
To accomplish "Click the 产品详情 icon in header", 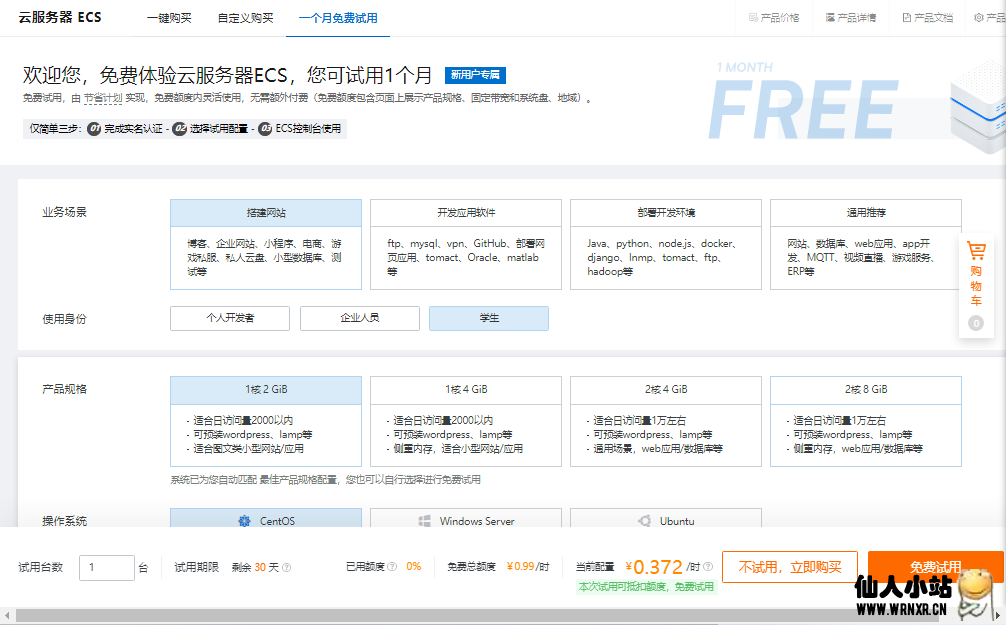I will coord(830,17).
